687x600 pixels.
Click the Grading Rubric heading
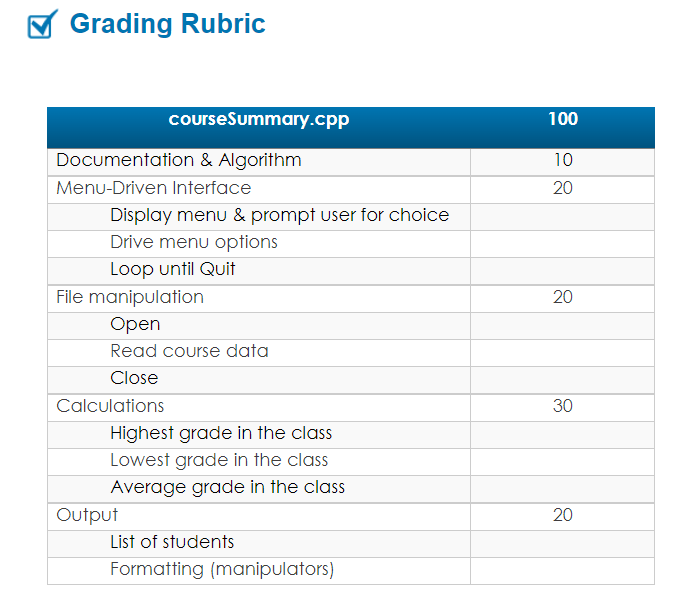pos(167,23)
